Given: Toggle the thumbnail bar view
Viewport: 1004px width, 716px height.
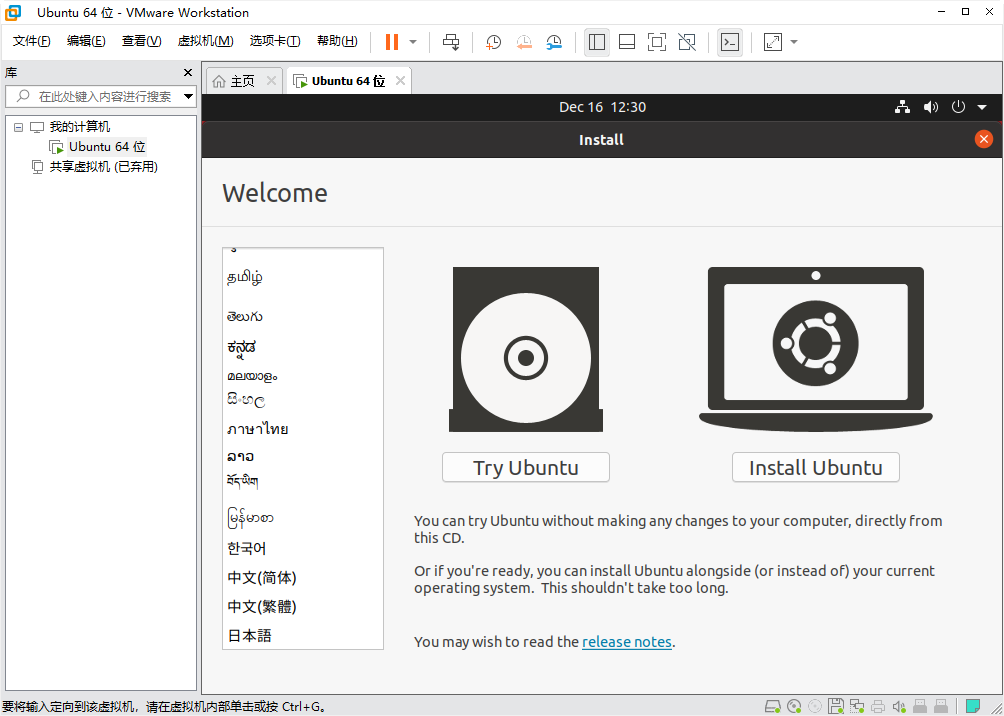Looking at the screenshot, I should [627, 42].
